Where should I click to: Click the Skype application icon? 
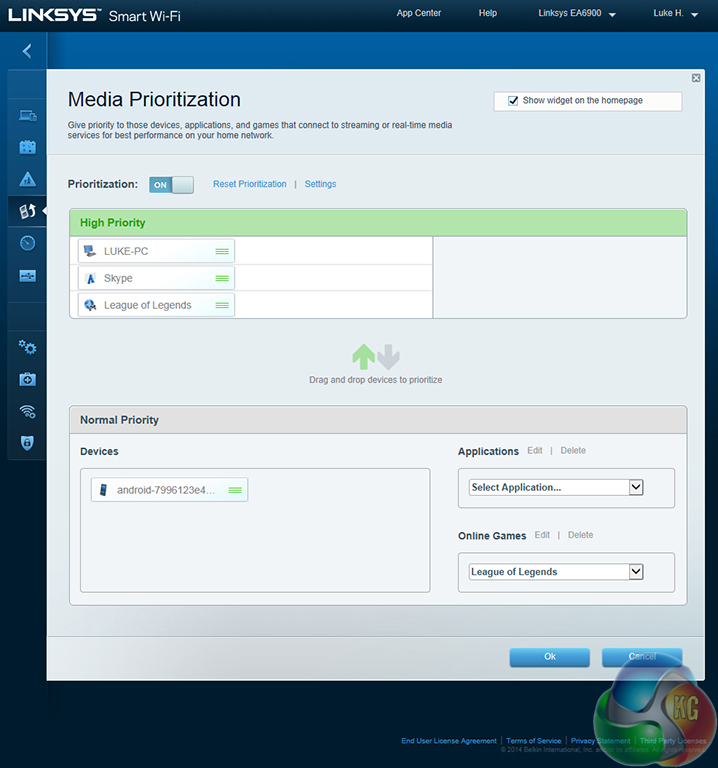[90, 278]
